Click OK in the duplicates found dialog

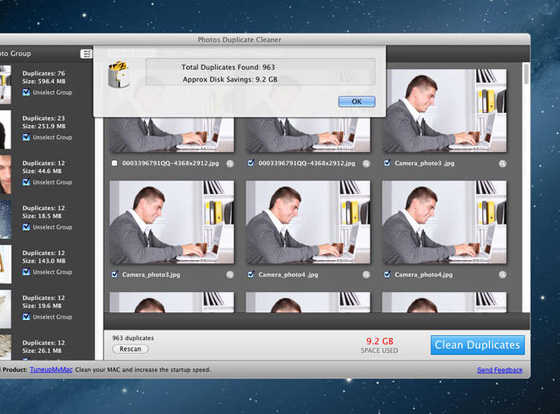tap(356, 101)
